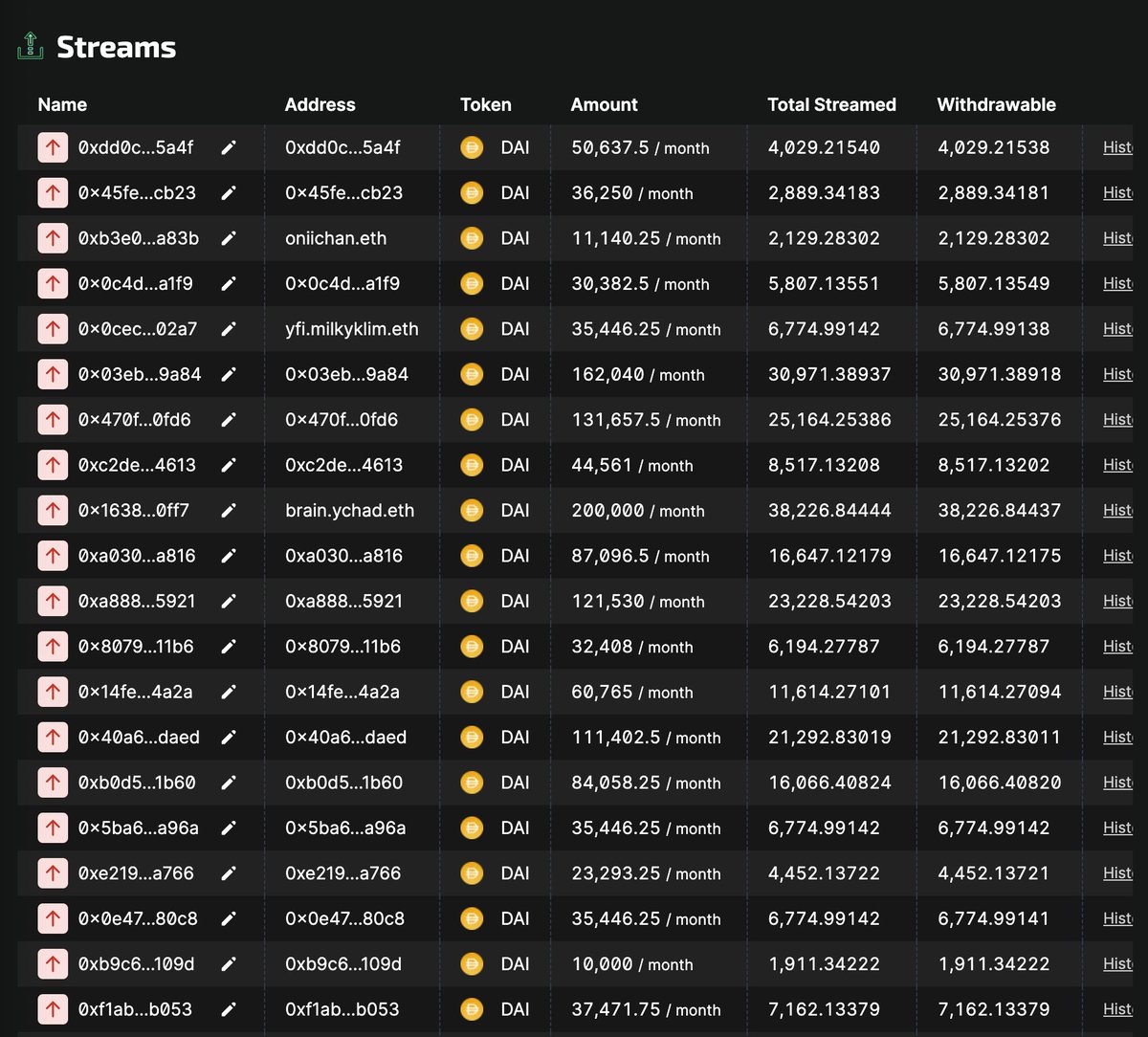The width and height of the screenshot is (1148, 1037).
Task: Click the amount 10,000 / month
Action: click(632, 963)
